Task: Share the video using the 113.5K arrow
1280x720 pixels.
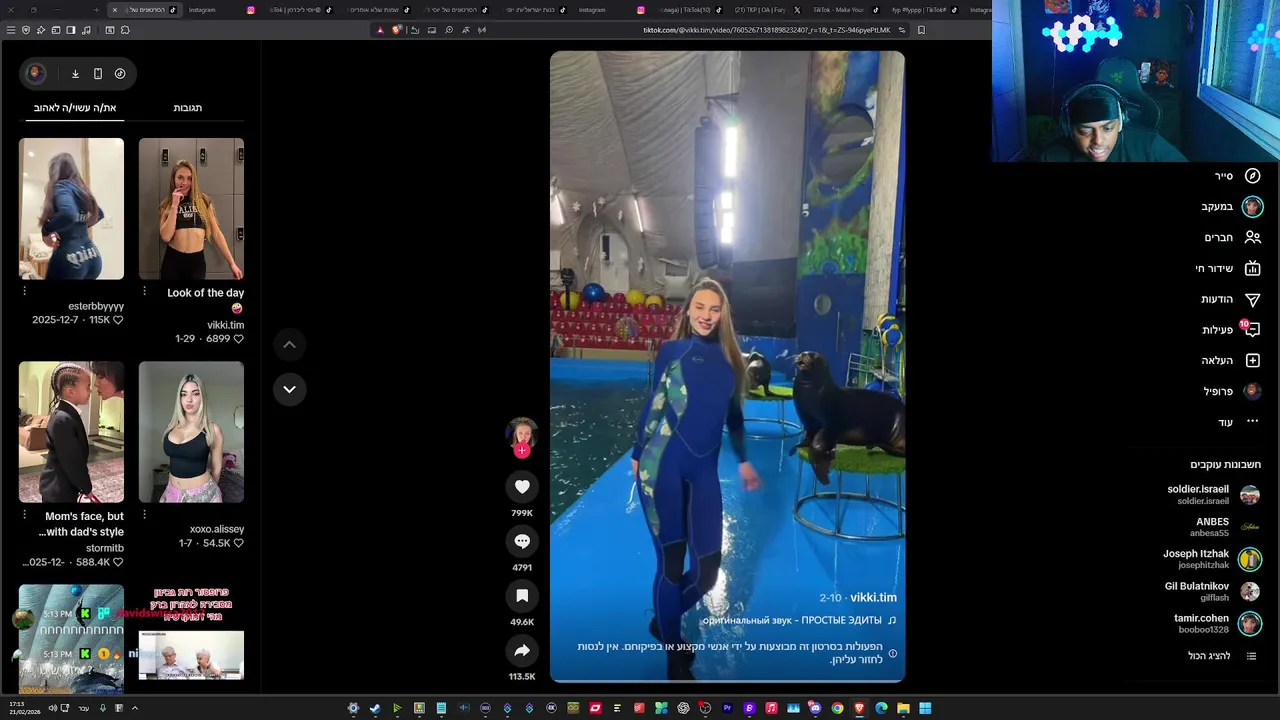Action: 522,651
